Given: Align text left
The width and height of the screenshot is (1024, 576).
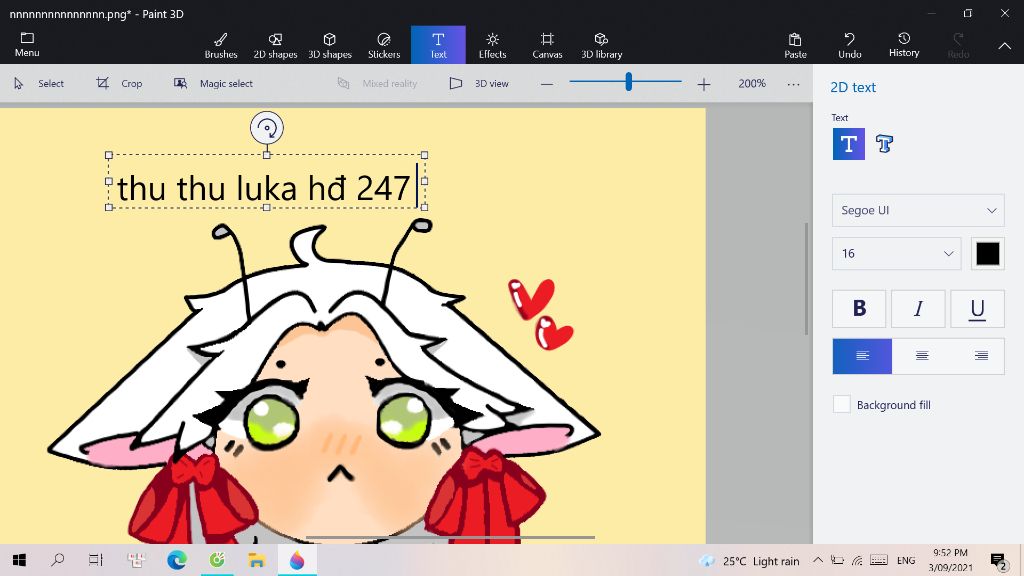Looking at the screenshot, I should coord(862,356).
